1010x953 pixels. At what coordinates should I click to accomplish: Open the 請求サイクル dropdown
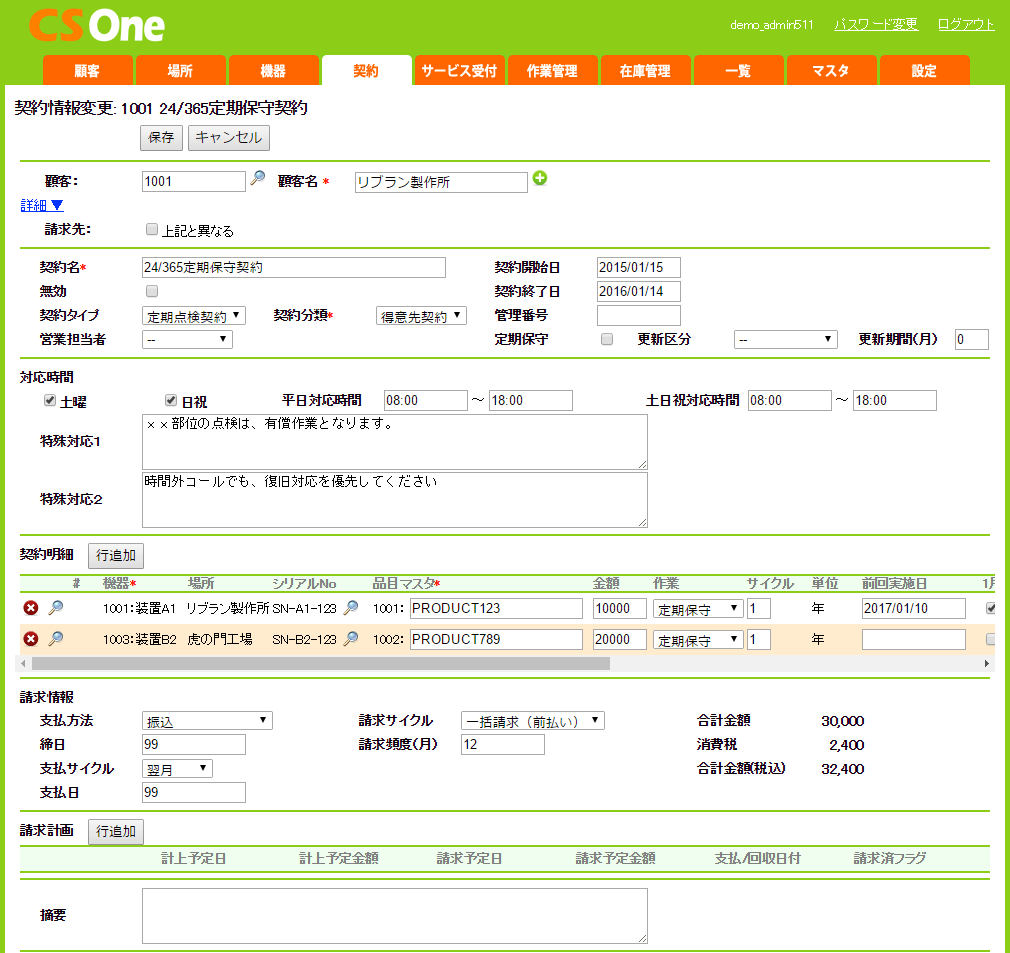[533, 721]
